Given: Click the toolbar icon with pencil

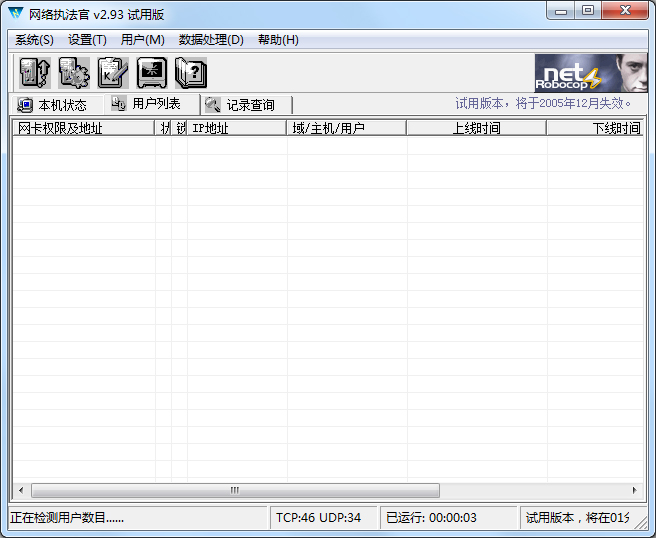Looking at the screenshot, I should tap(113, 73).
